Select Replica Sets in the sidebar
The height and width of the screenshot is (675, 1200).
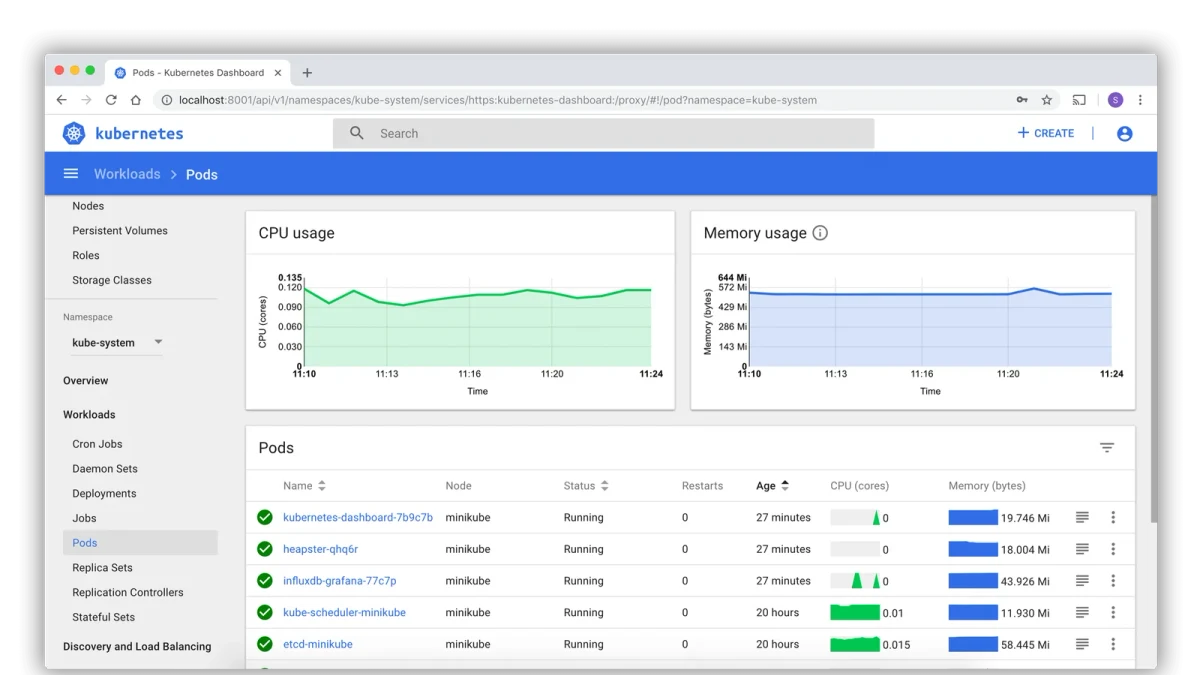pos(102,567)
